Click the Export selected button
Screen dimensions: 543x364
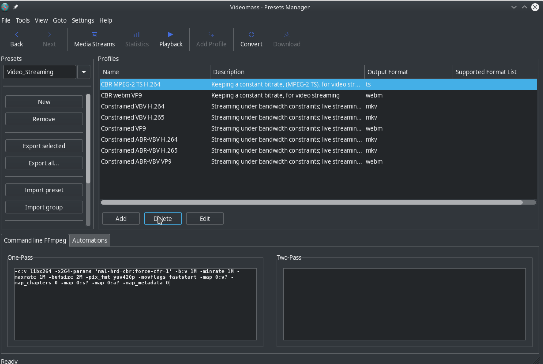pos(44,146)
